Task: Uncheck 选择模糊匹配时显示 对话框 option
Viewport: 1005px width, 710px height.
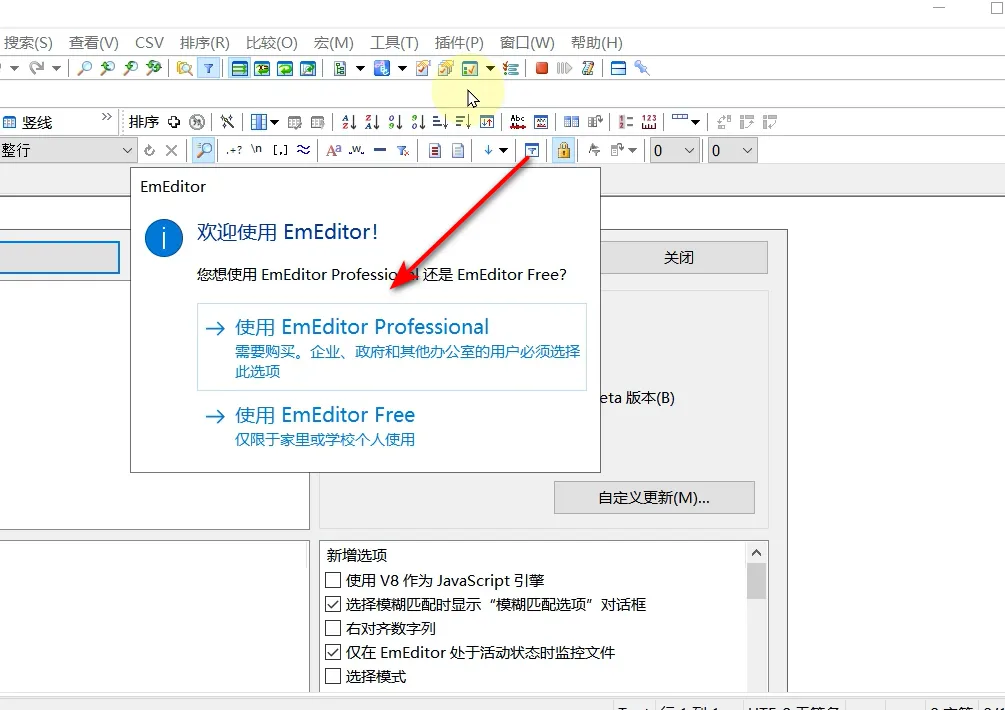Action: click(x=333, y=604)
